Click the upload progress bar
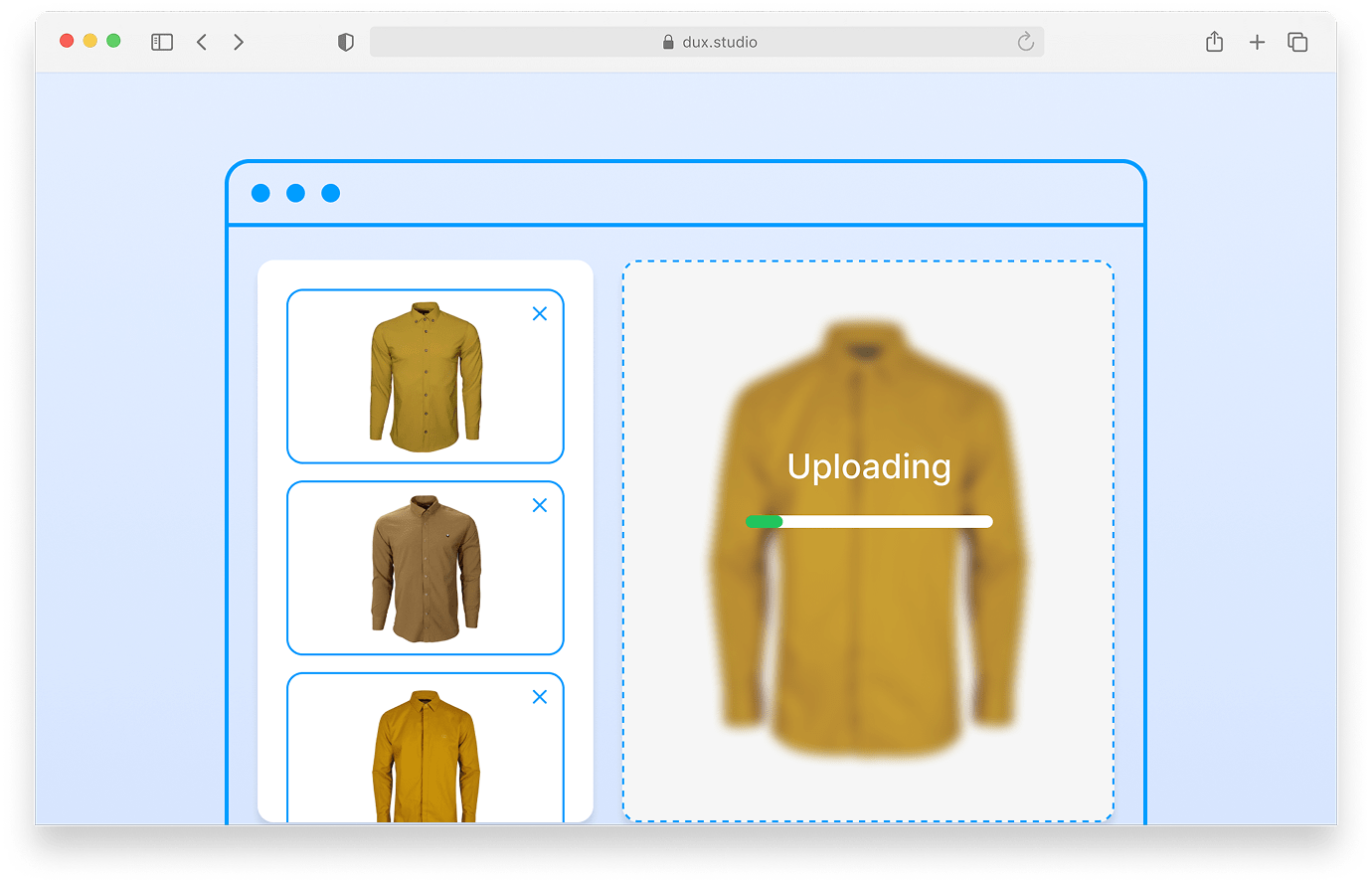 click(x=869, y=522)
